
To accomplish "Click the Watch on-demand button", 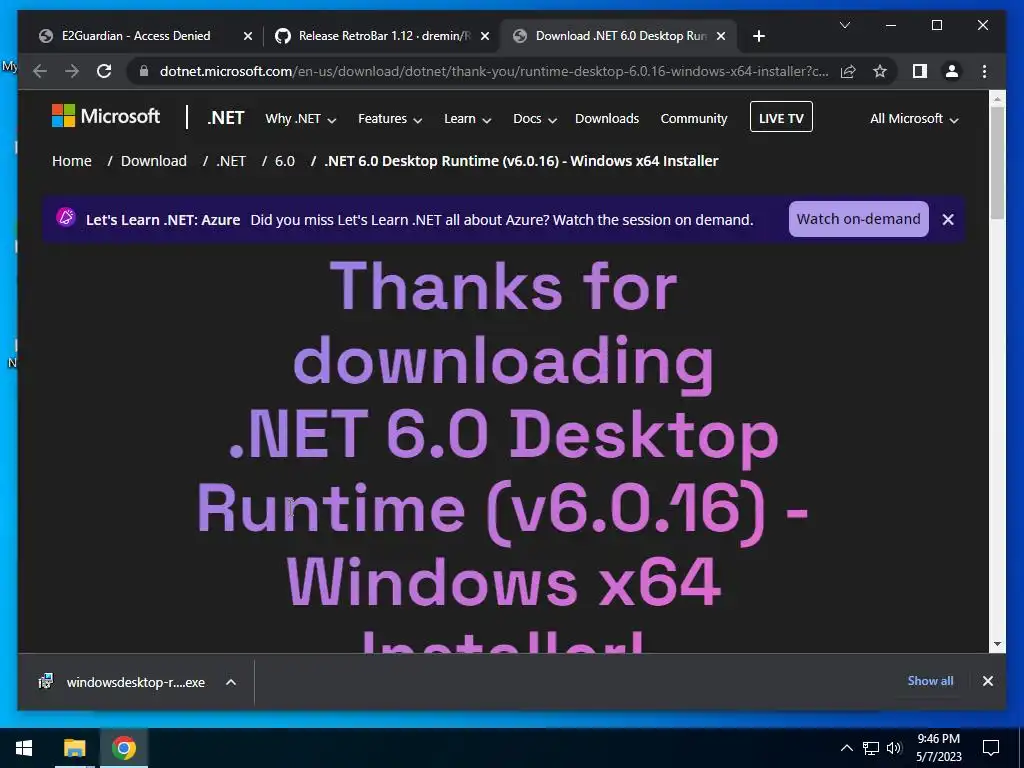I will tap(858, 219).
